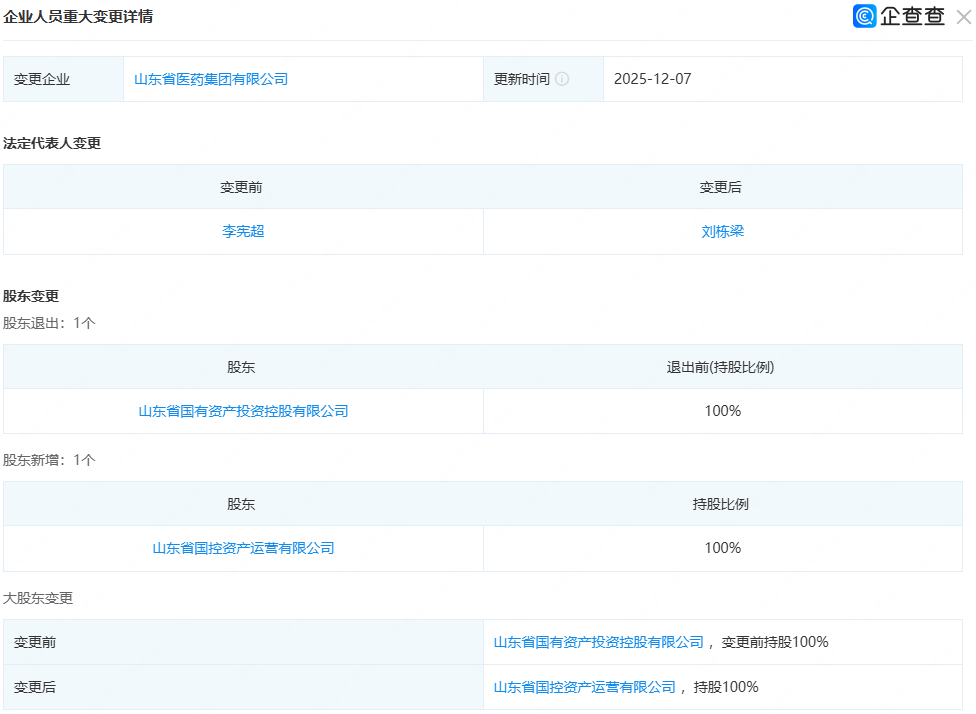This screenshot has height=714, width=976.
Task: Click the 变更企业 field label
Action: (42, 79)
